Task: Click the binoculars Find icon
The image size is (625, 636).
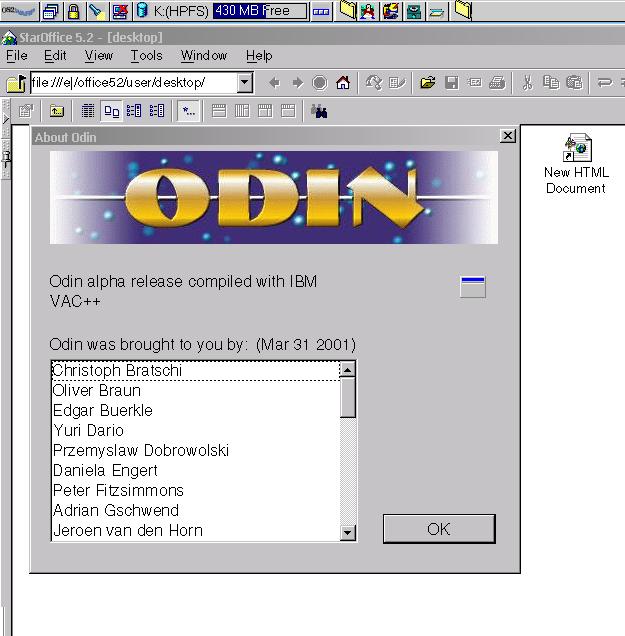Action: point(319,111)
